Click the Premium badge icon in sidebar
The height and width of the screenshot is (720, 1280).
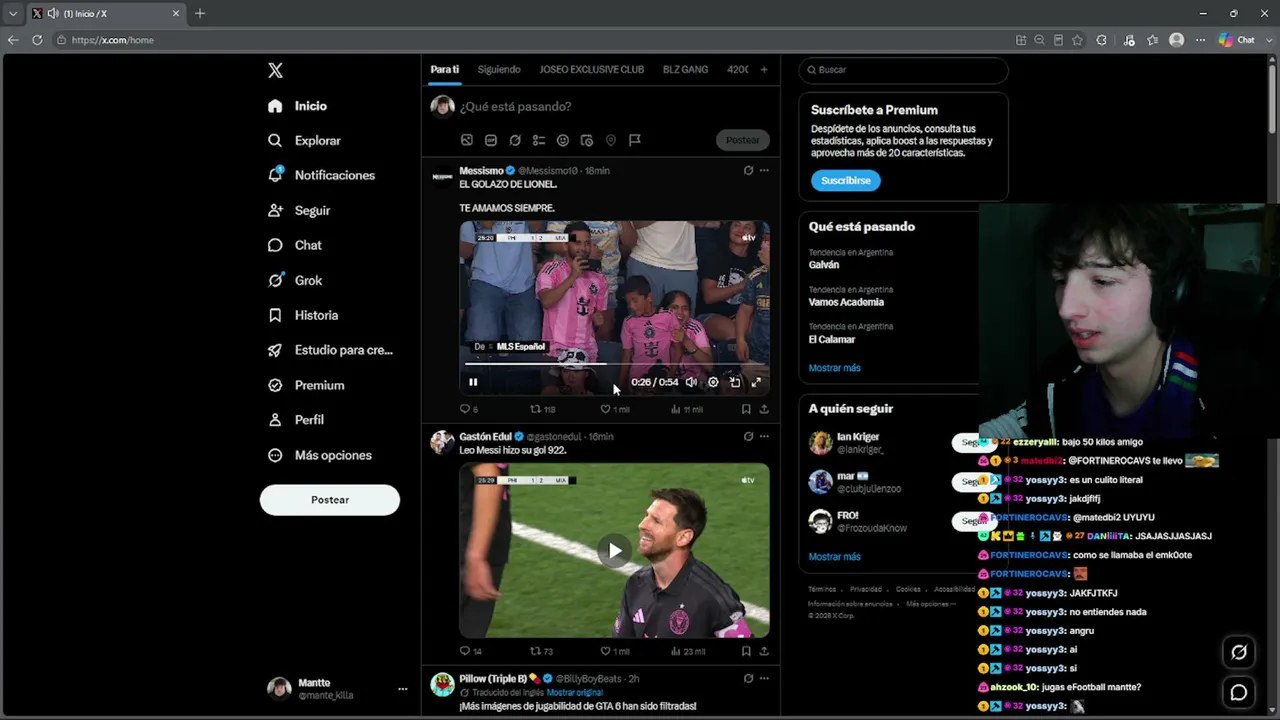click(x=275, y=385)
